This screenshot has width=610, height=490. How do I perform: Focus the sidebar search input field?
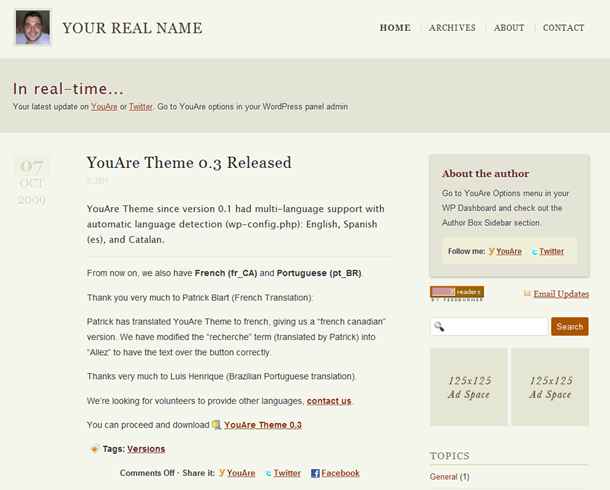tap(489, 326)
